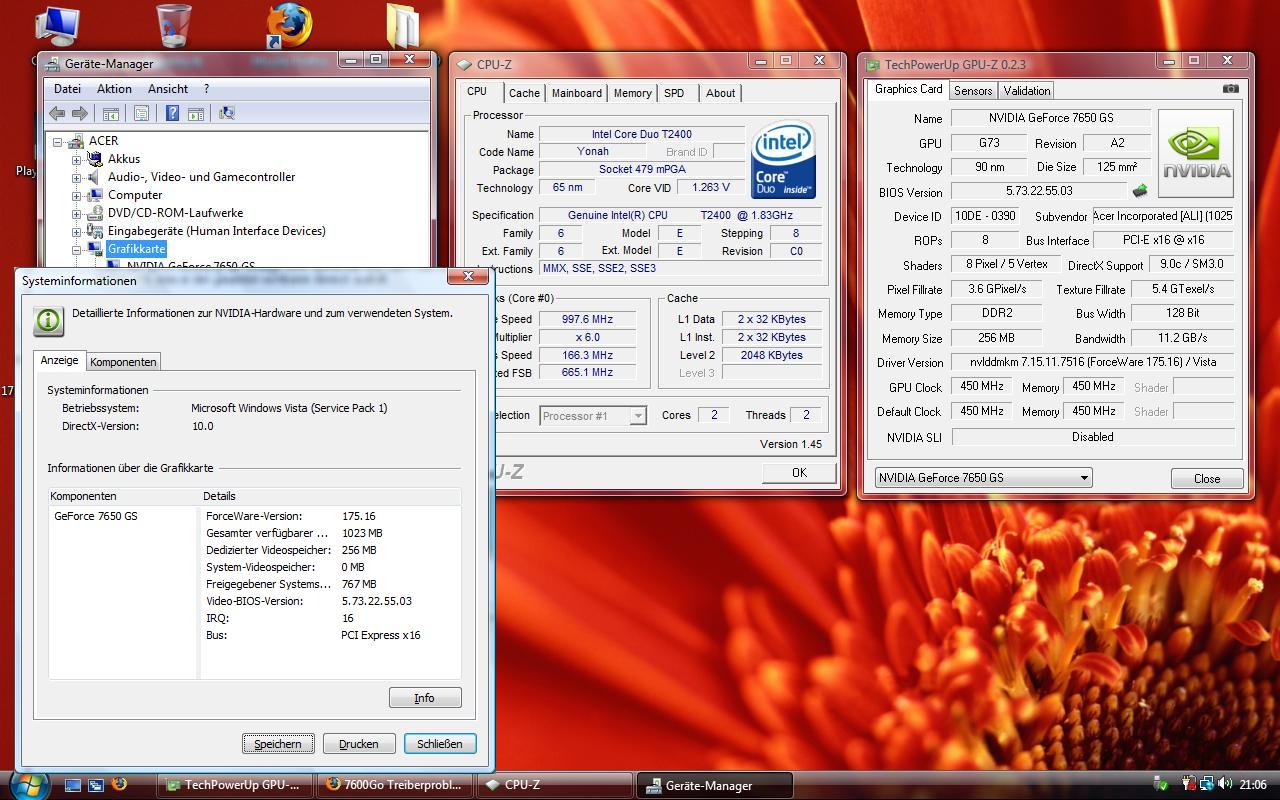Expand the Computer tree node
The width and height of the screenshot is (1280, 800).
76,195
